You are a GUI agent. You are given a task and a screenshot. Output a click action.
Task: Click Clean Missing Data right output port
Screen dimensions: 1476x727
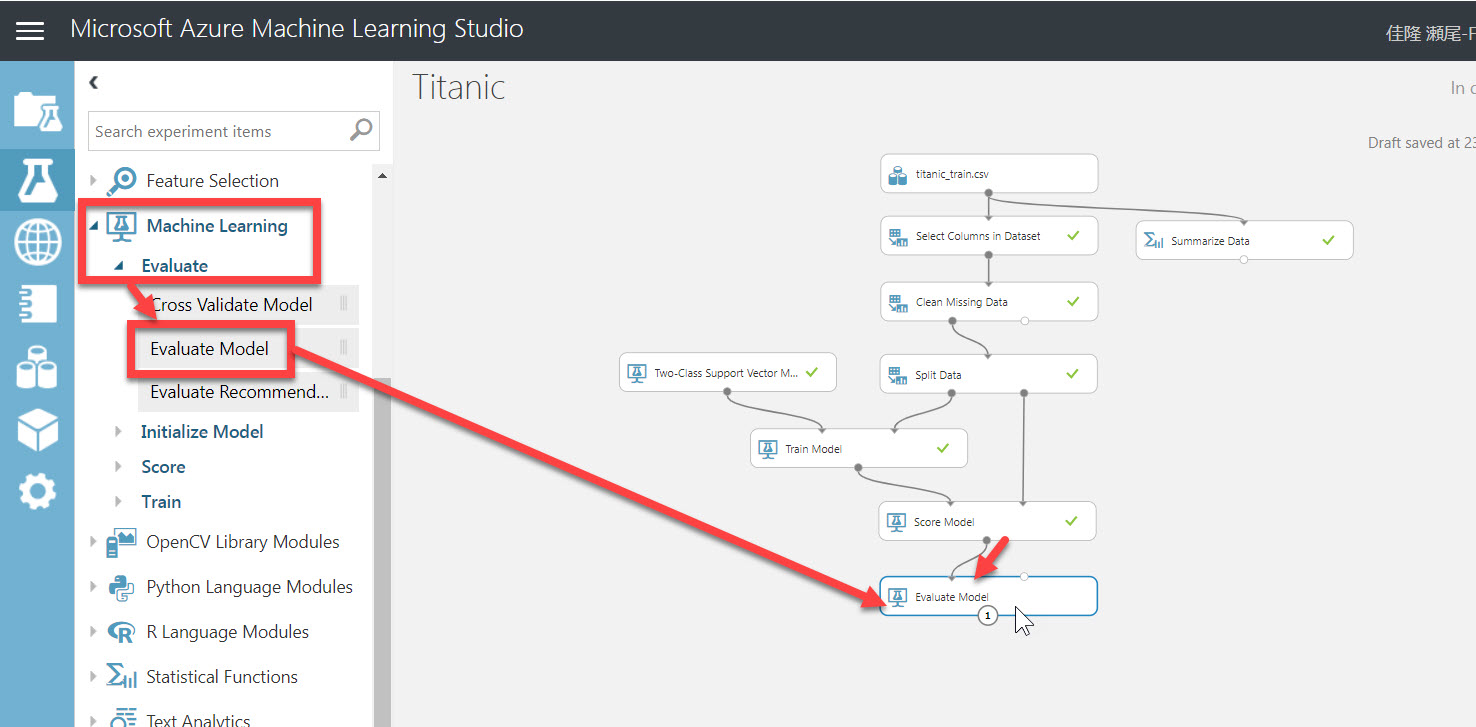click(1025, 321)
